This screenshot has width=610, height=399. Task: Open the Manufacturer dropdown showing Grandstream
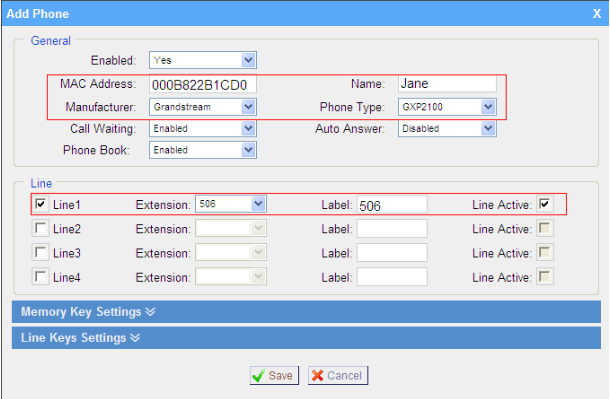click(203, 107)
